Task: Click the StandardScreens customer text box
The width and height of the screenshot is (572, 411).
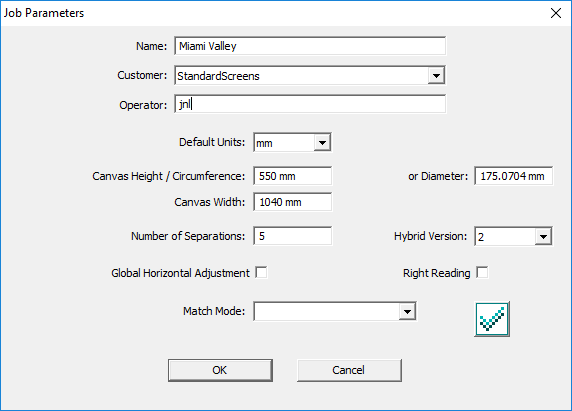Action: (x=301, y=75)
